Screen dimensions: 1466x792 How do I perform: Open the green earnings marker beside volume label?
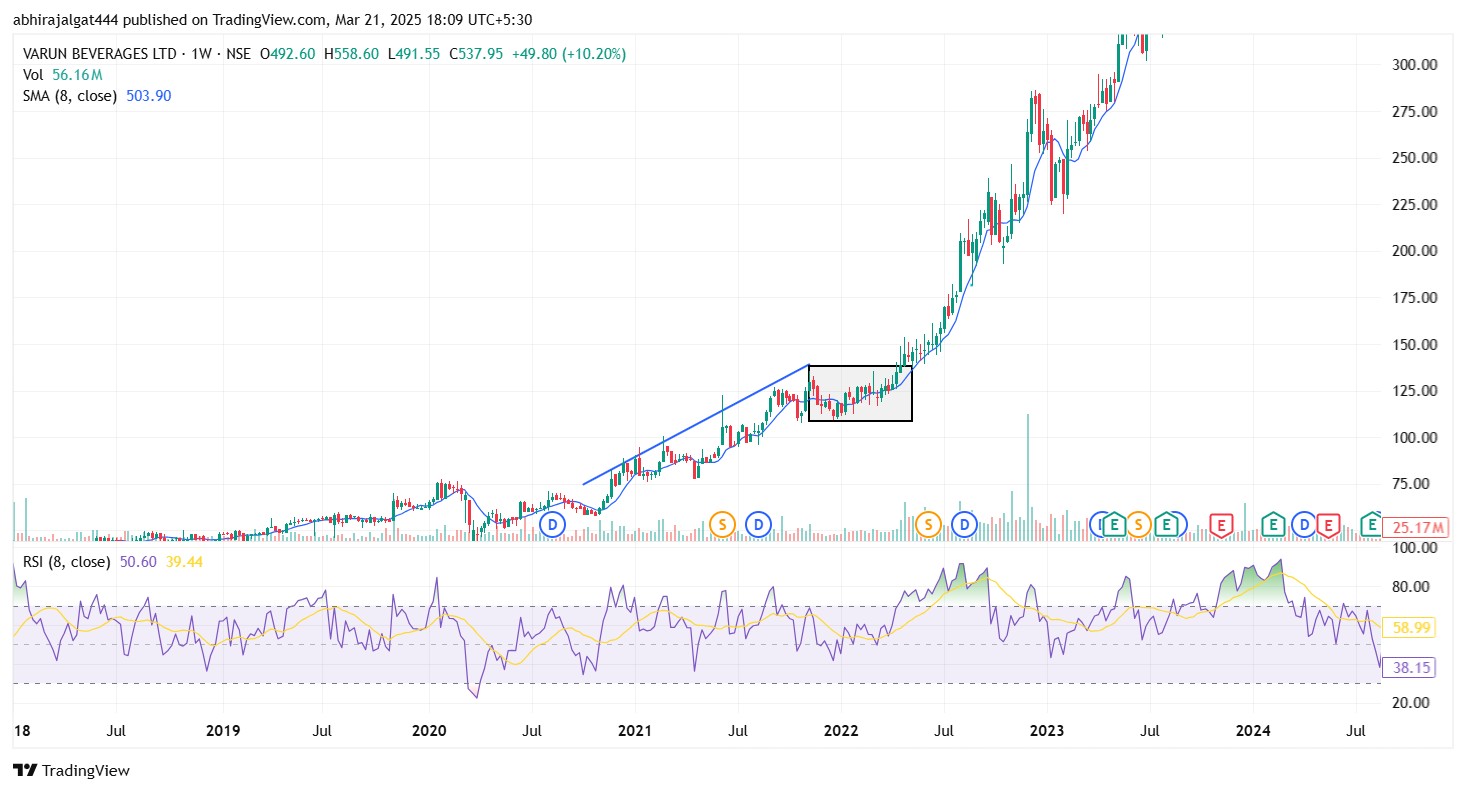coord(1372,524)
